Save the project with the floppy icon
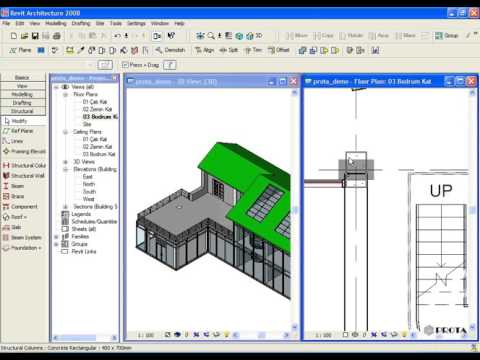Screen dimensions: 480x360 [x=35, y=36]
